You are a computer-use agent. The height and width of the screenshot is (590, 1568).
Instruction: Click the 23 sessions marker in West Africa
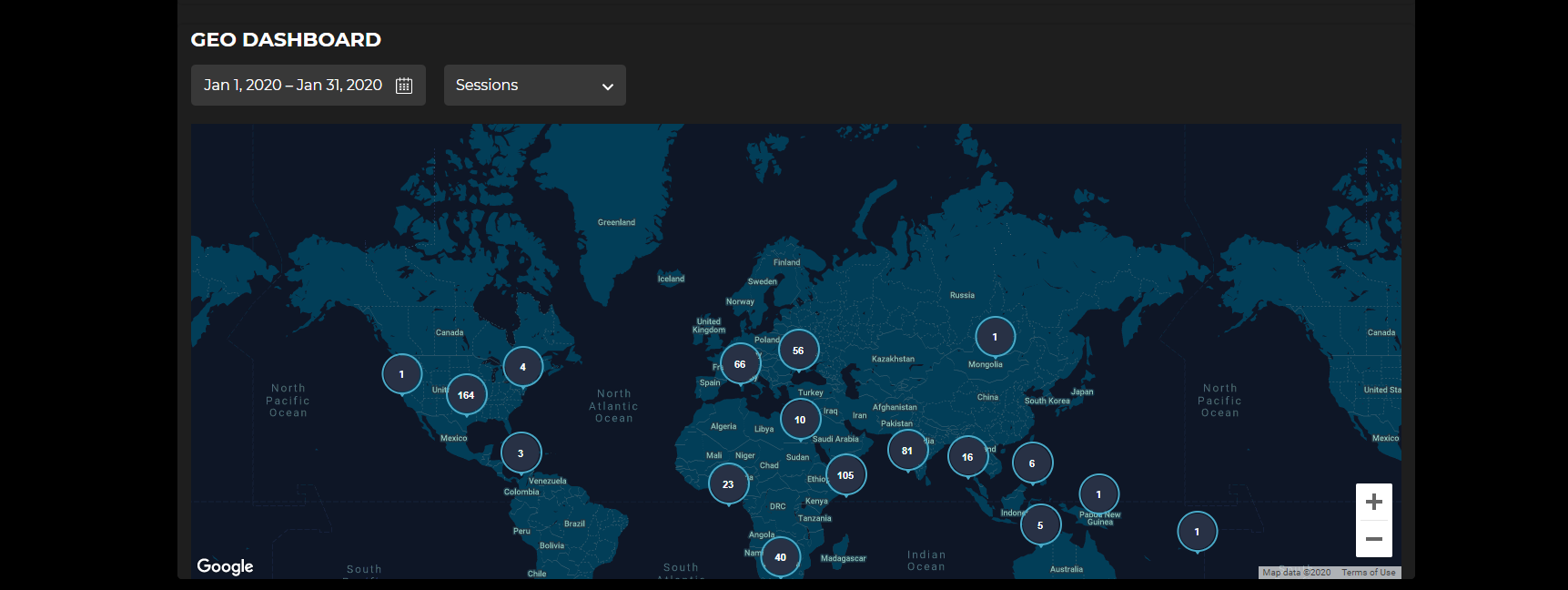click(x=728, y=484)
